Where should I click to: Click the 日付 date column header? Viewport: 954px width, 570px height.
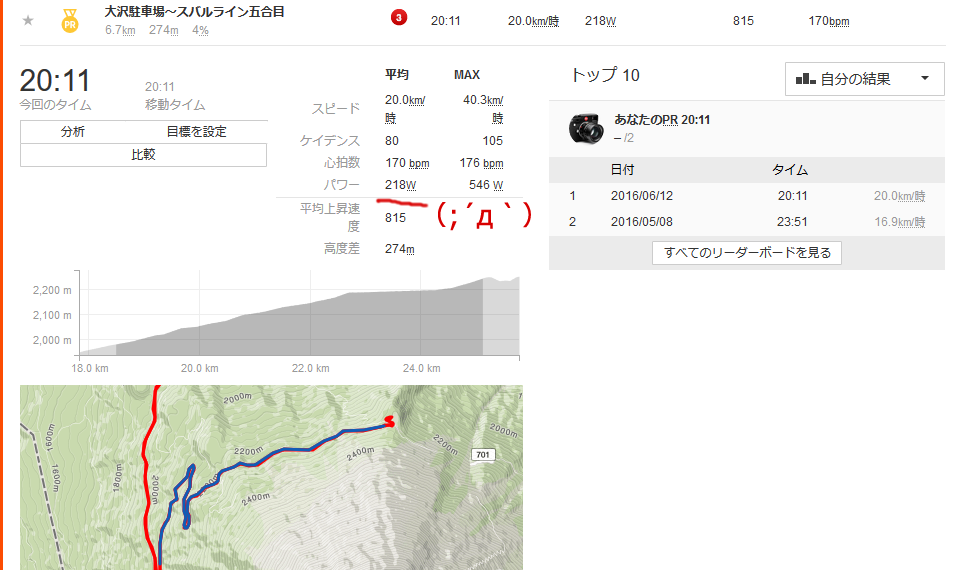click(x=622, y=170)
